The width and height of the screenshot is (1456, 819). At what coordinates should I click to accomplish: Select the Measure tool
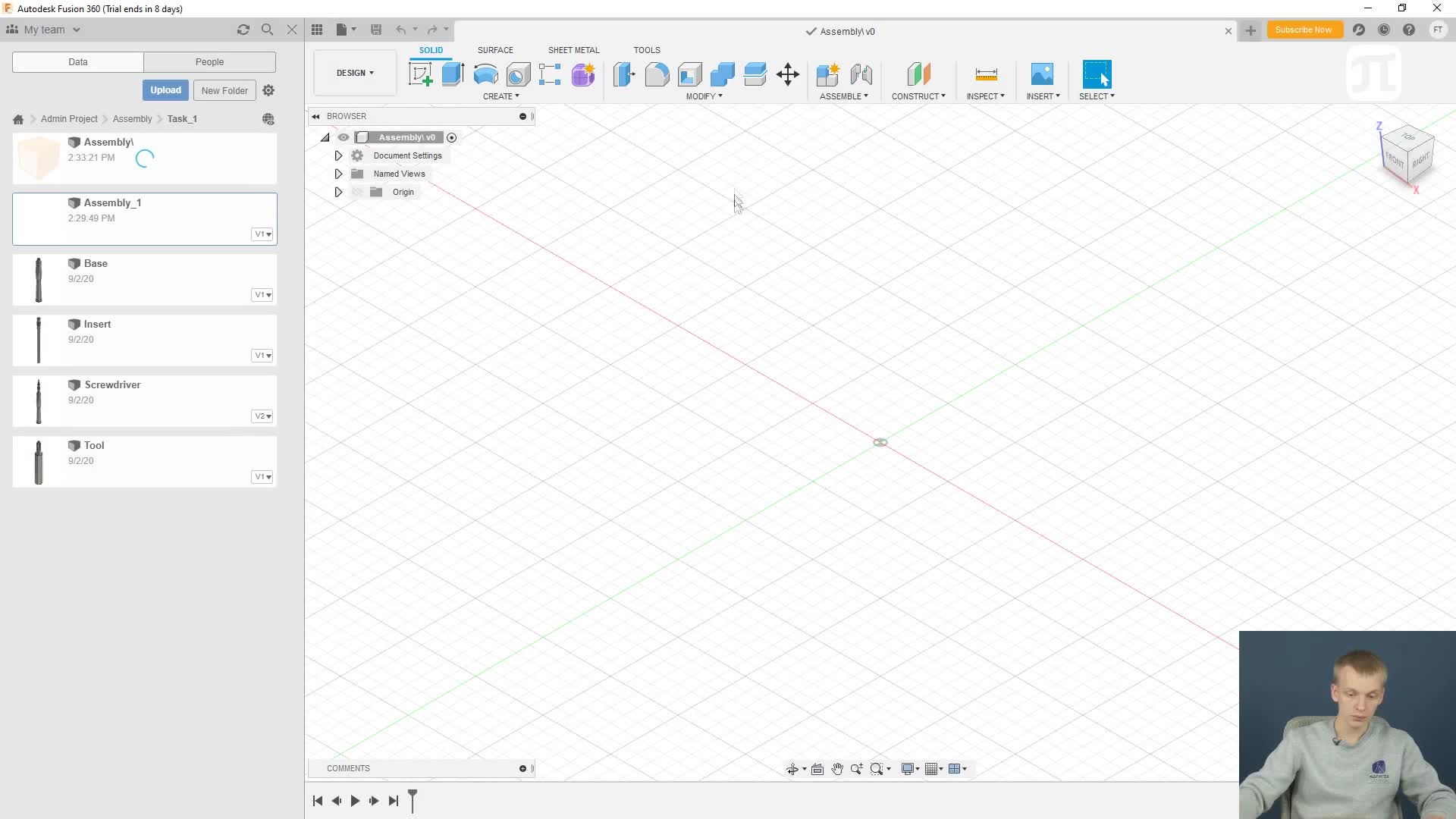[x=986, y=74]
